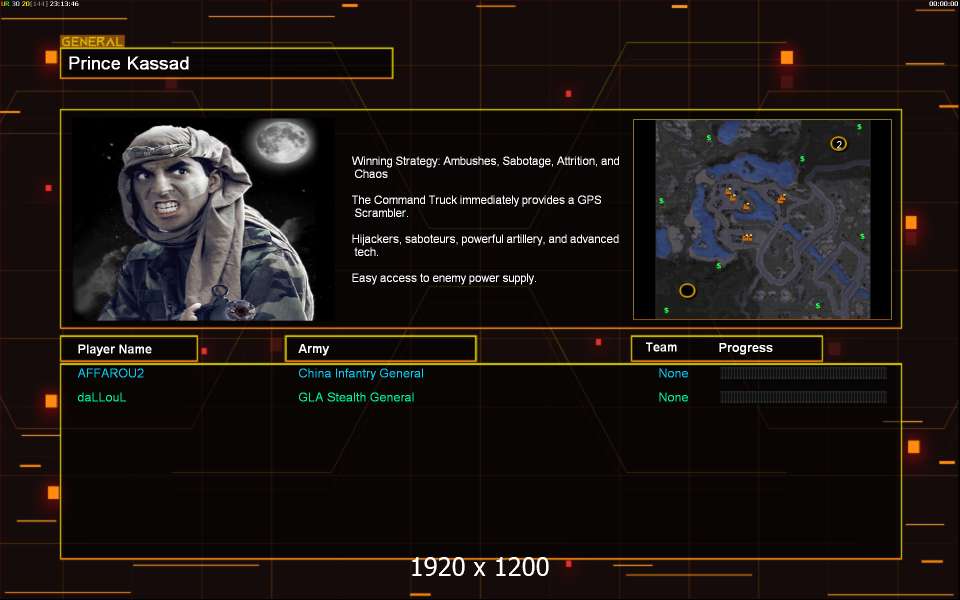960x600 pixels.
Task: Select the Prince Kassad general portrait
Action: [203, 219]
